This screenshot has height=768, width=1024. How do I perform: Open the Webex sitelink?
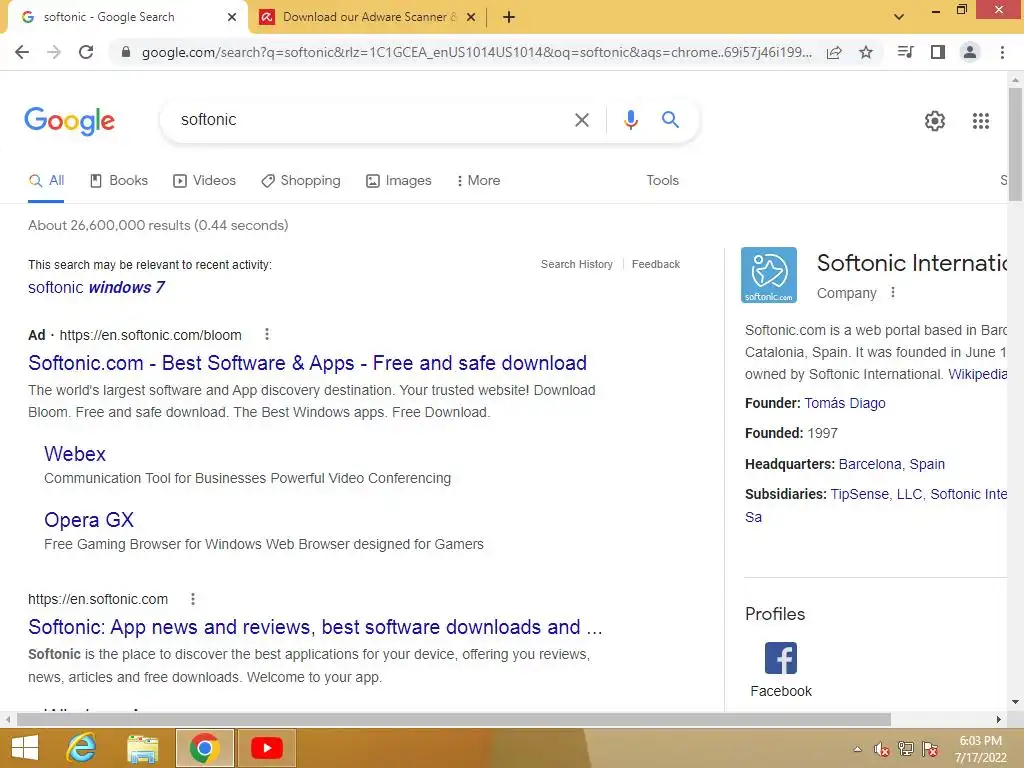coord(75,454)
